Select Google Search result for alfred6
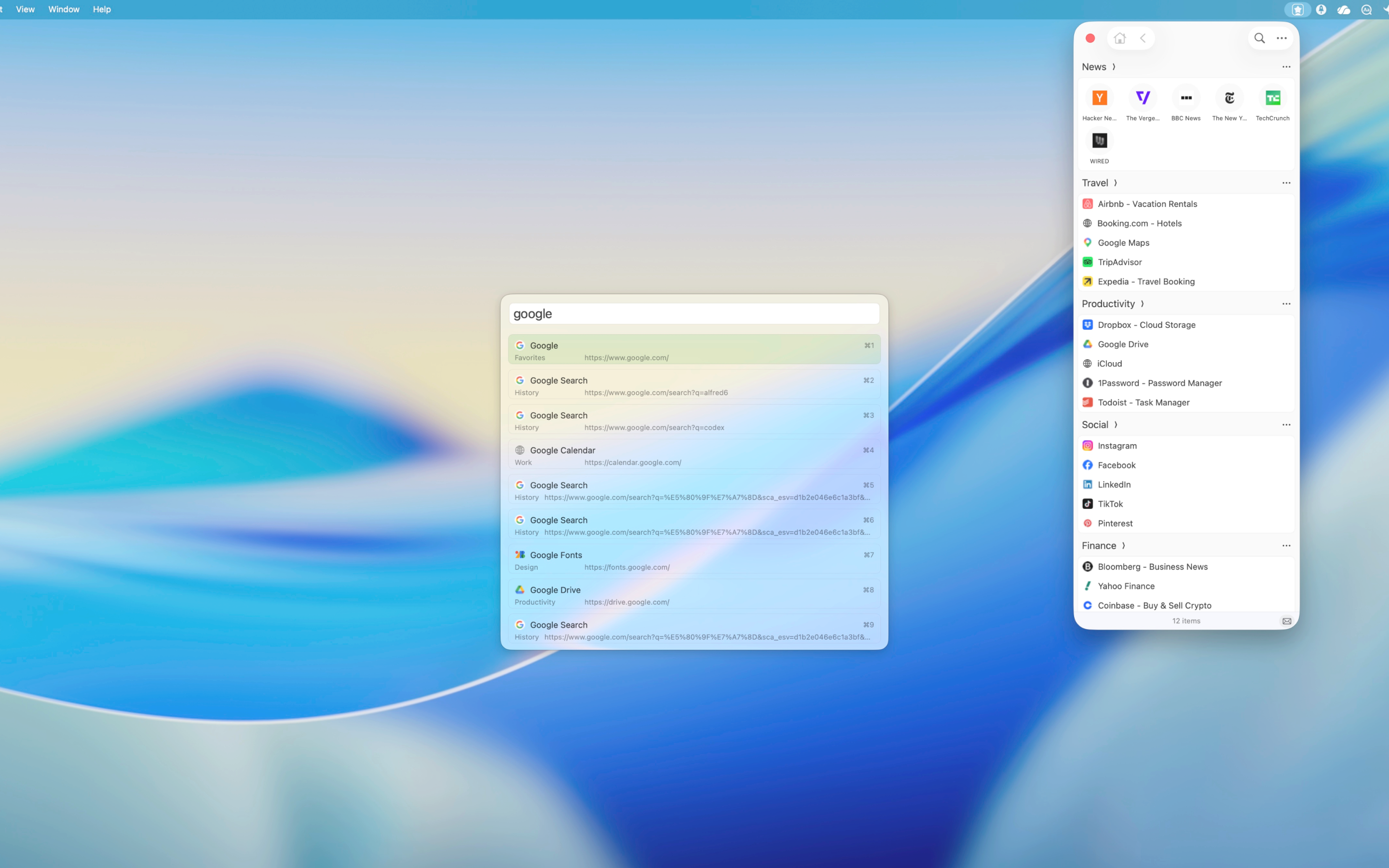Image resolution: width=1389 pixels, height=868 pixels. pyautogui.click(x=694, y=385)
